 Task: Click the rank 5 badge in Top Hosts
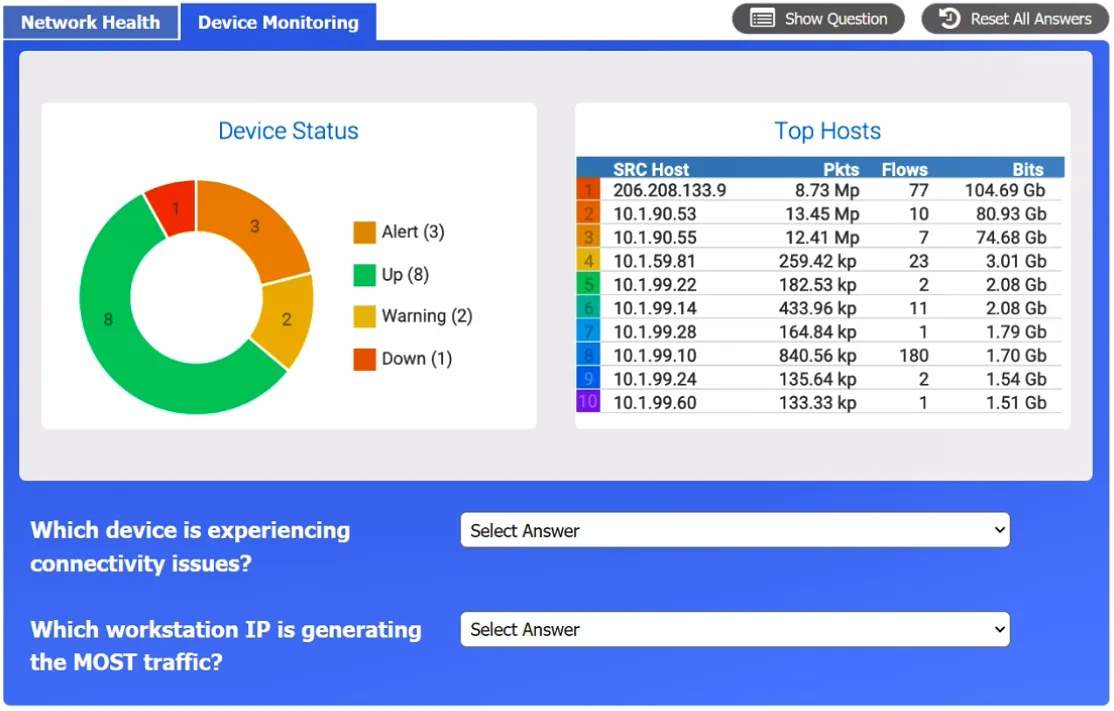[588, 284]
